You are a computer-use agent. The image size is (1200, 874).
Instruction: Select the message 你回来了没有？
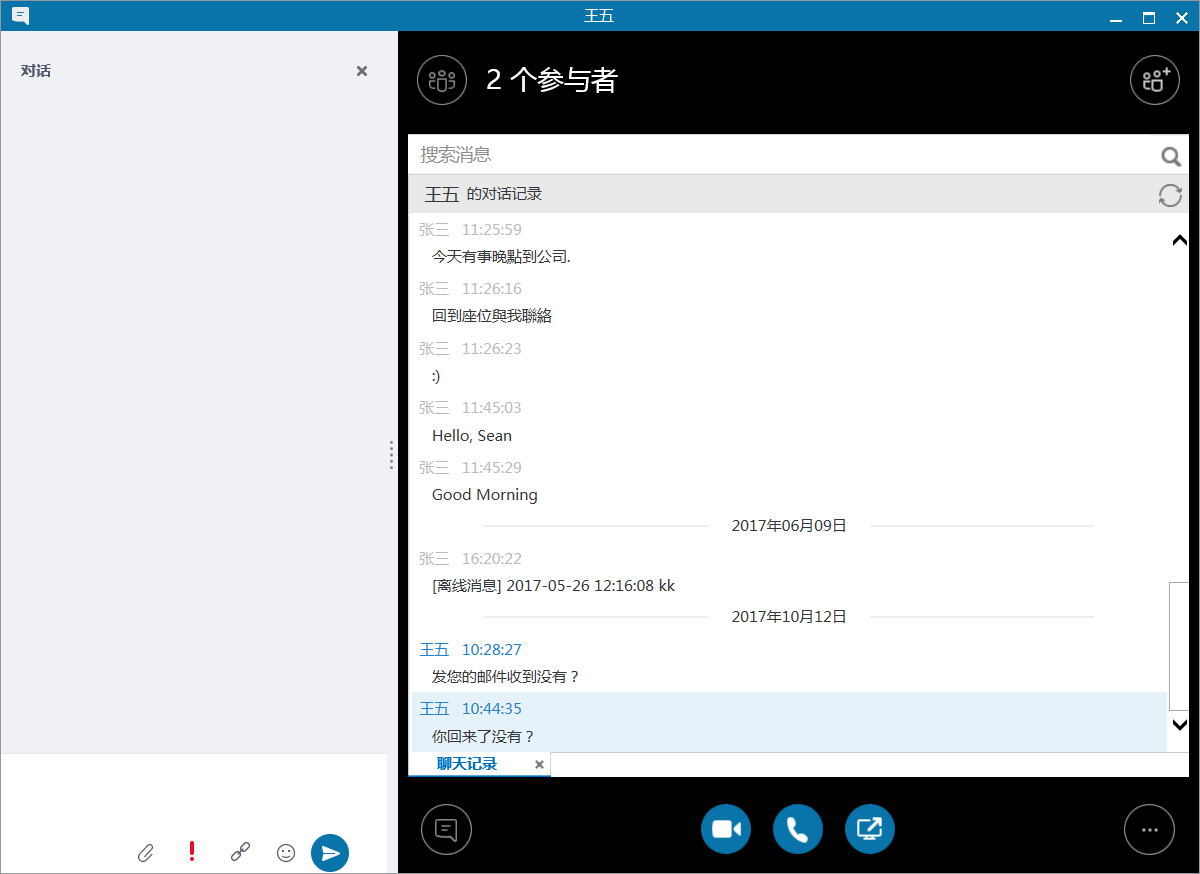pos(484,737)
